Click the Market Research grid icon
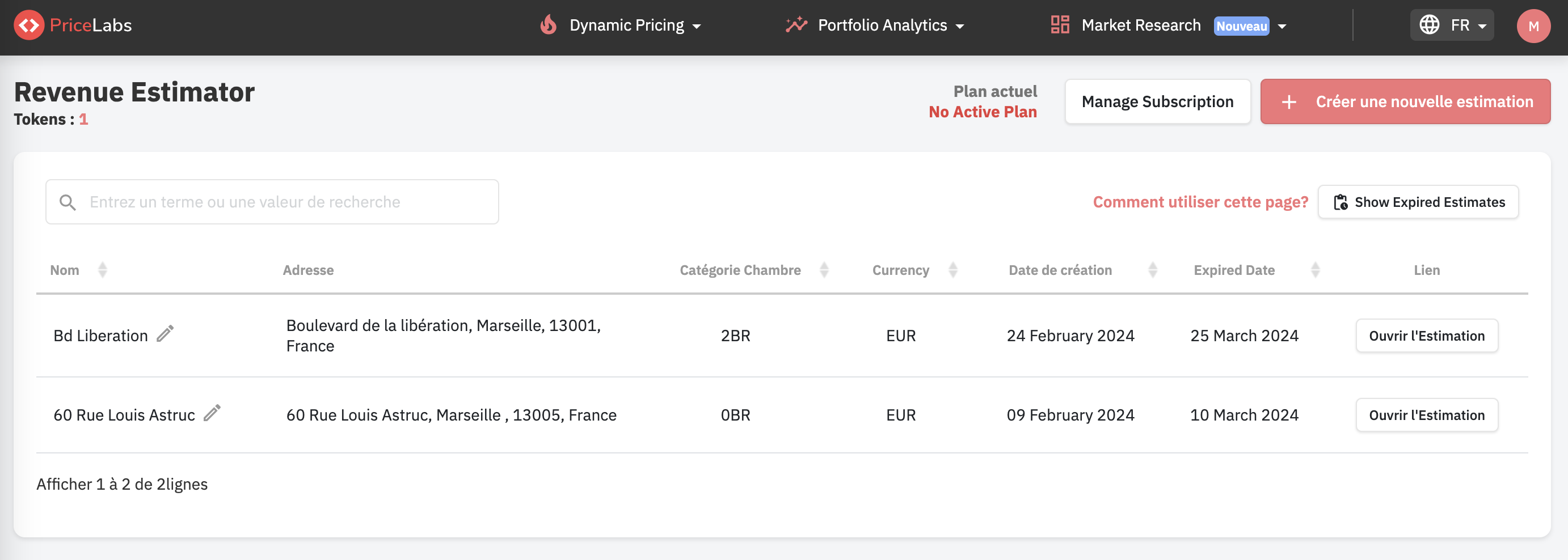 point(1060,25)
